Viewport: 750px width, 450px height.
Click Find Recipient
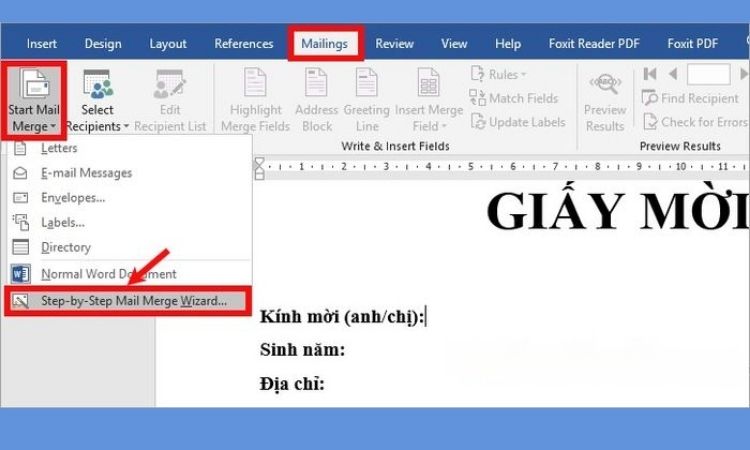pyautogui.click(x=690, y=98)
